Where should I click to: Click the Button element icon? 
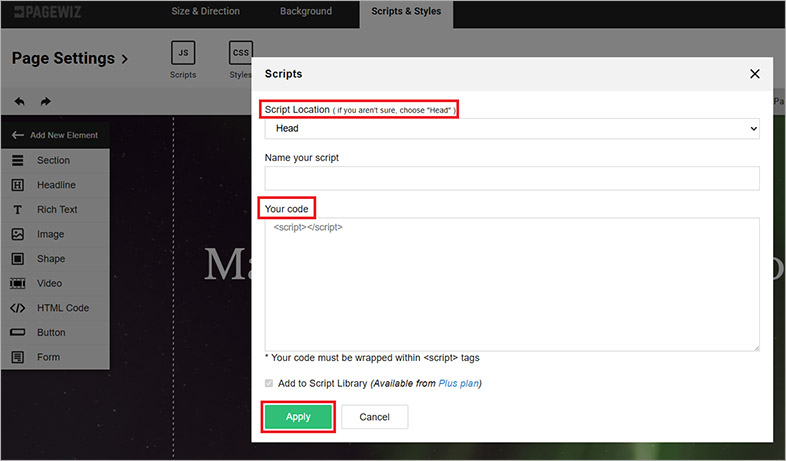click(18, 332)
